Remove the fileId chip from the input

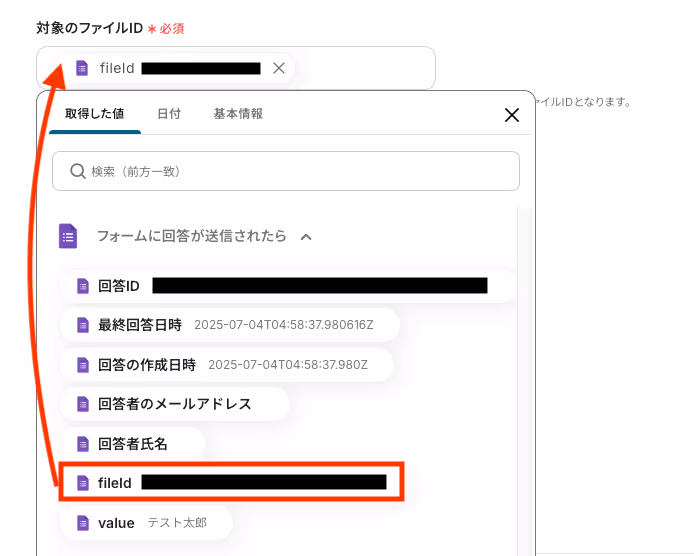coord(279,68)
